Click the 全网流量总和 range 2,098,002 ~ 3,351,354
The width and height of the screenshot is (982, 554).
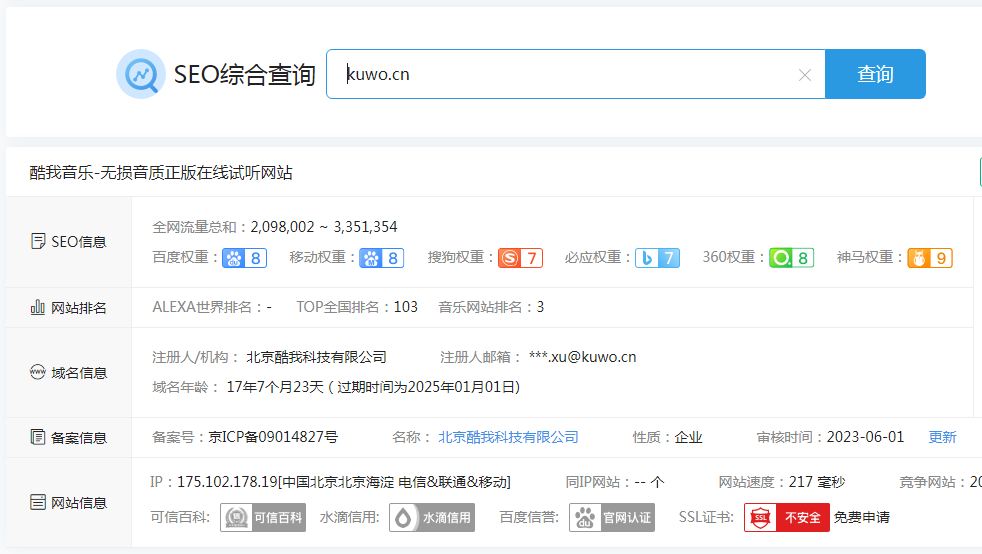(324, 227)
